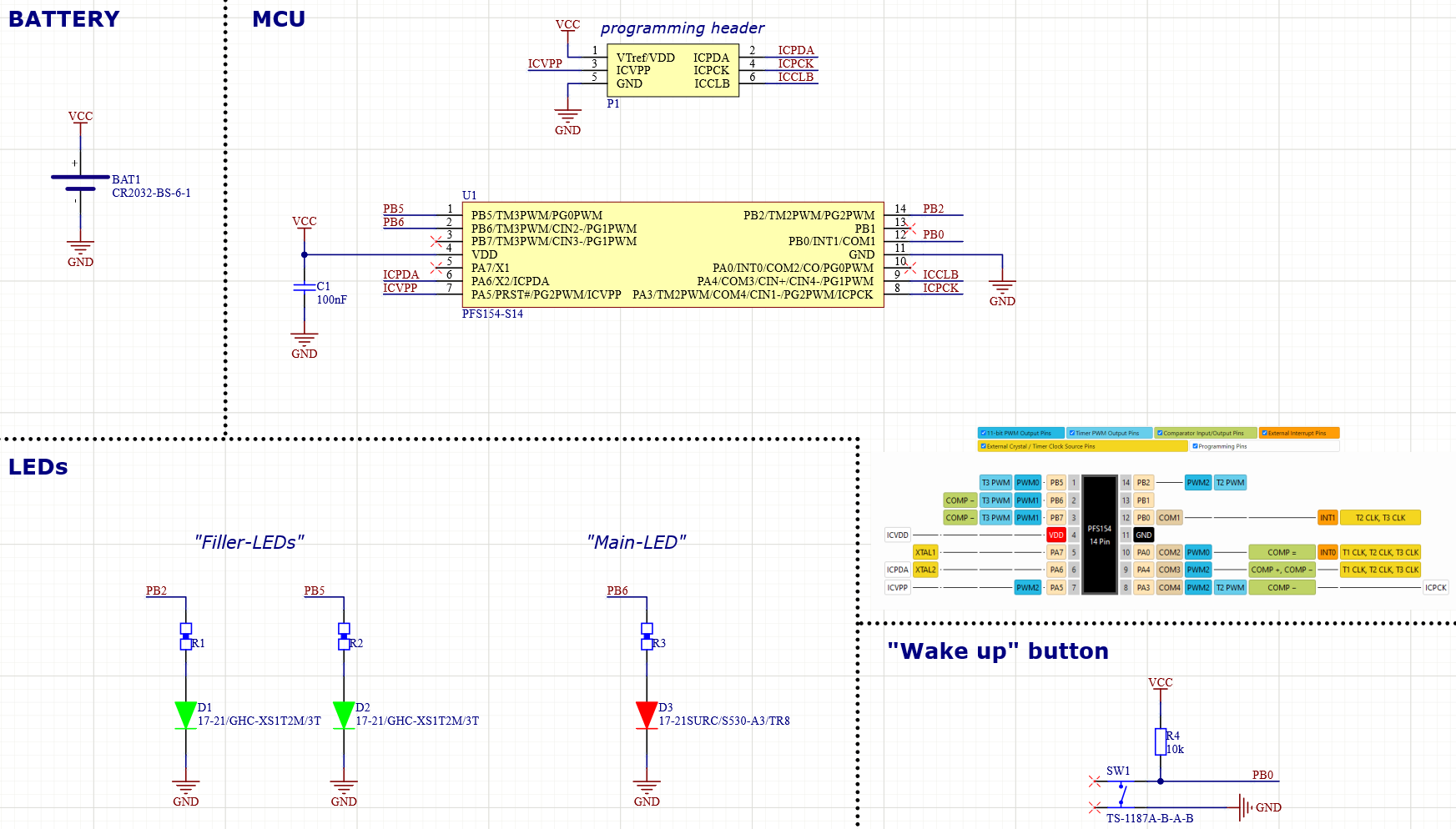Click the "Main-LED" caption
This screenshot has width=1456, height=829.
pos(636,542)
